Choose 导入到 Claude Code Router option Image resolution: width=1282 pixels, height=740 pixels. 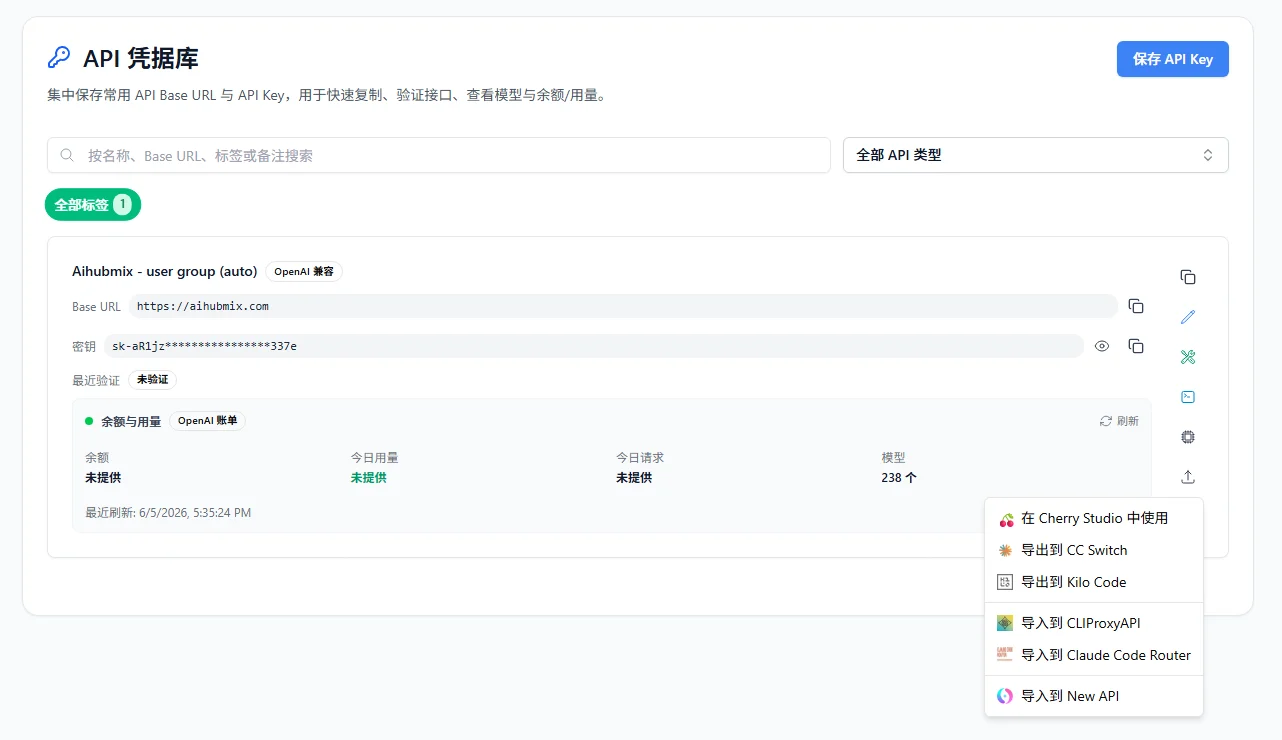[1094, 655]
